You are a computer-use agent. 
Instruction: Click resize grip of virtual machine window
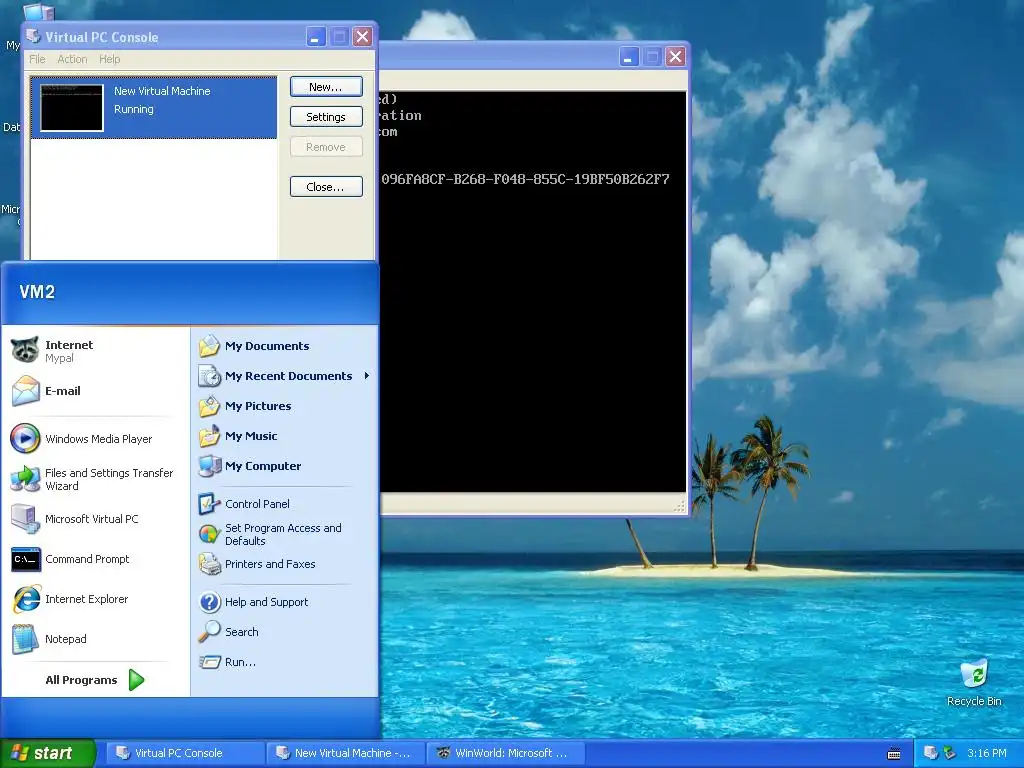coord(680,507)
